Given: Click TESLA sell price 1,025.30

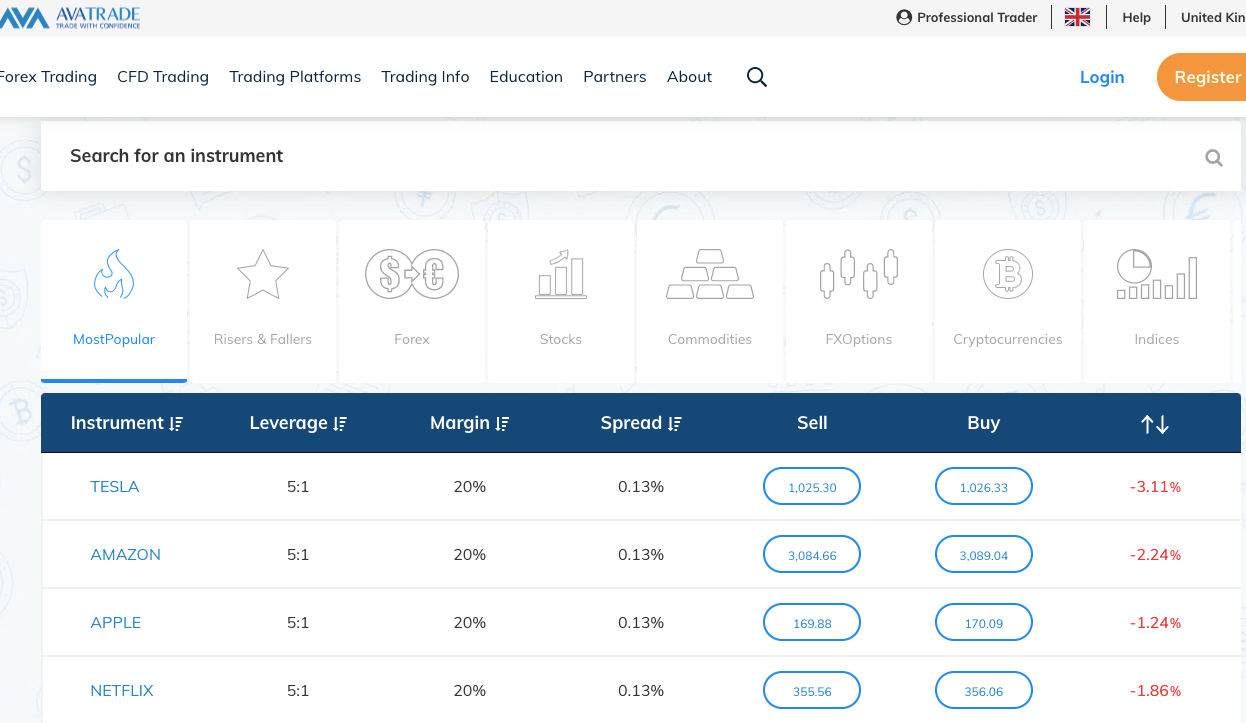Looking at the screenshot, I should point(812,487).
